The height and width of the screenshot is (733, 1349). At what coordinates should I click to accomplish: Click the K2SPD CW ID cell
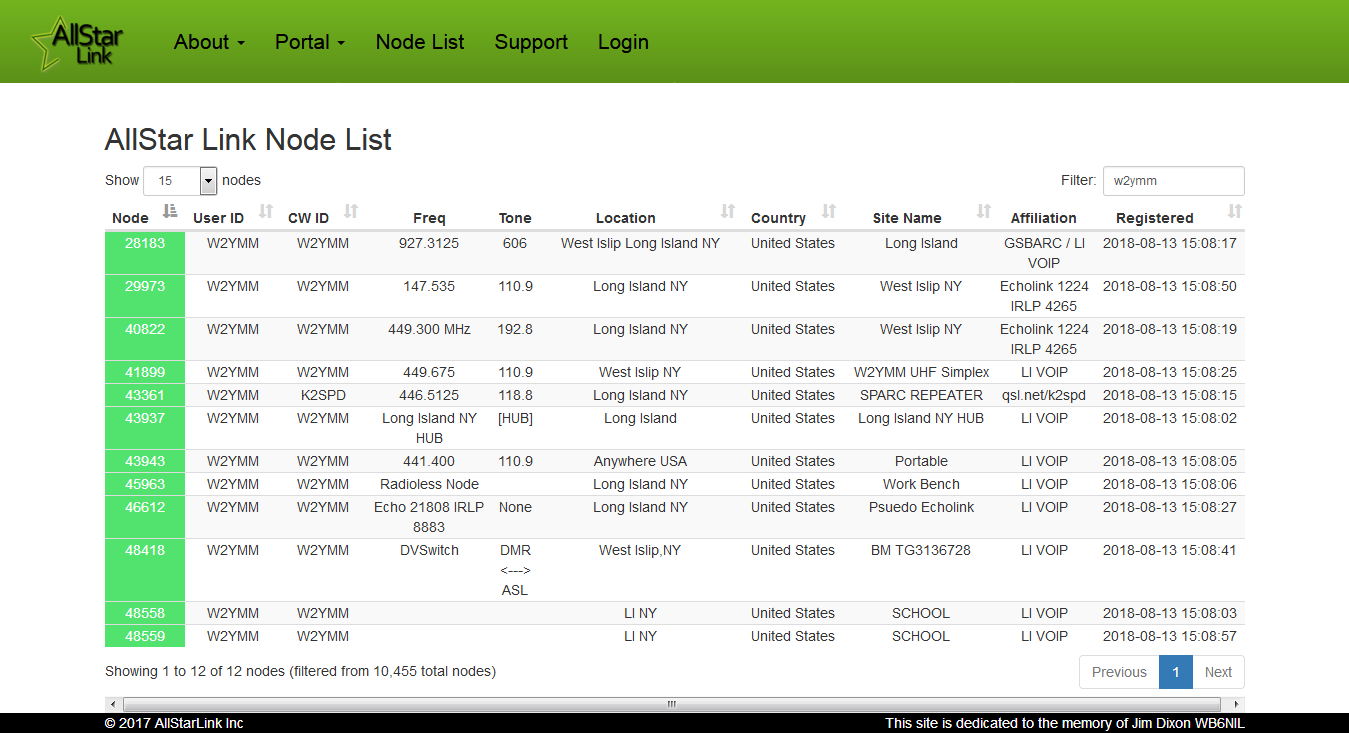click(x=323, y=395)
